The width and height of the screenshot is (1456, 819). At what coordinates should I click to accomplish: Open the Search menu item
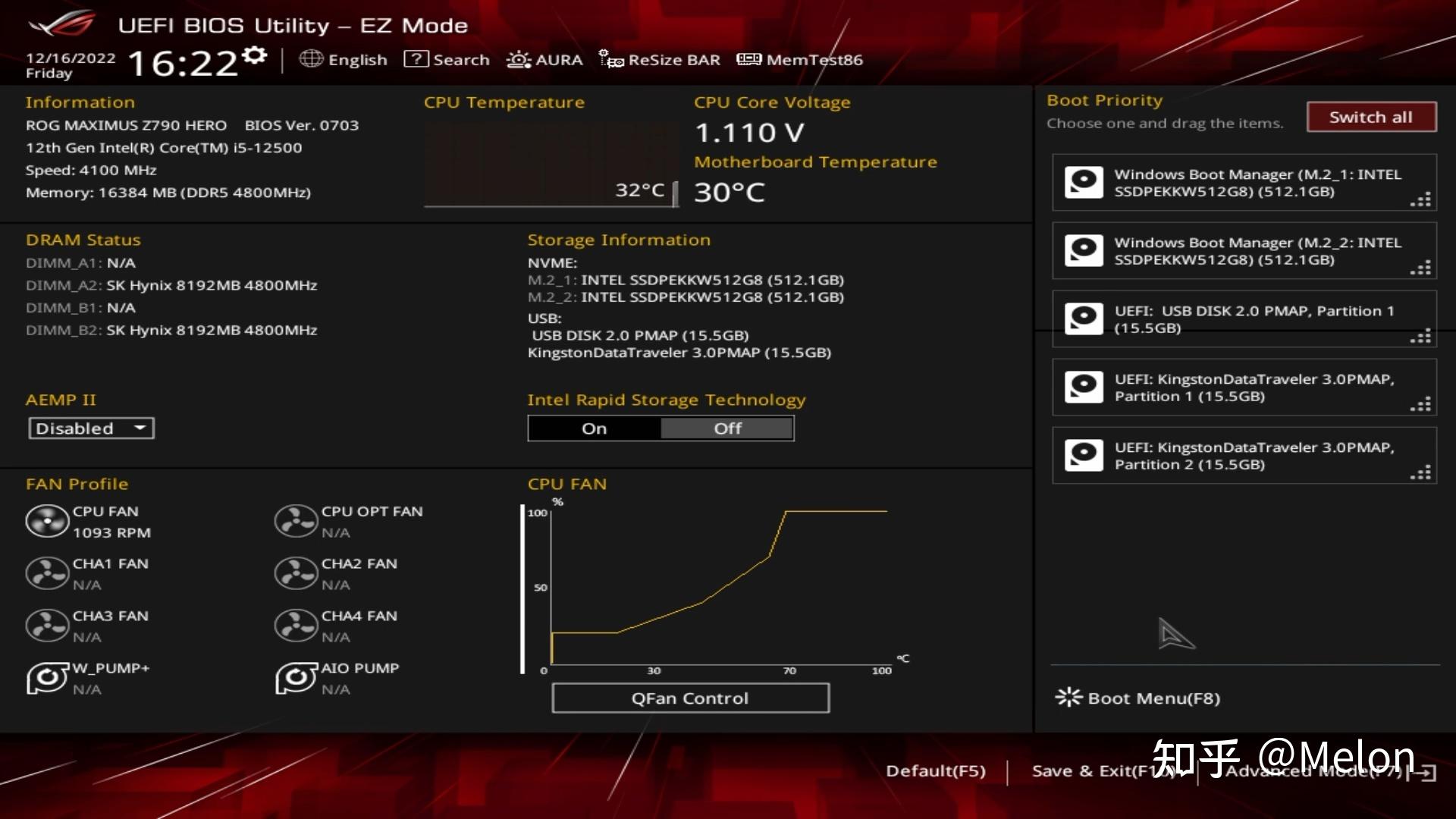tap(447, 60)
